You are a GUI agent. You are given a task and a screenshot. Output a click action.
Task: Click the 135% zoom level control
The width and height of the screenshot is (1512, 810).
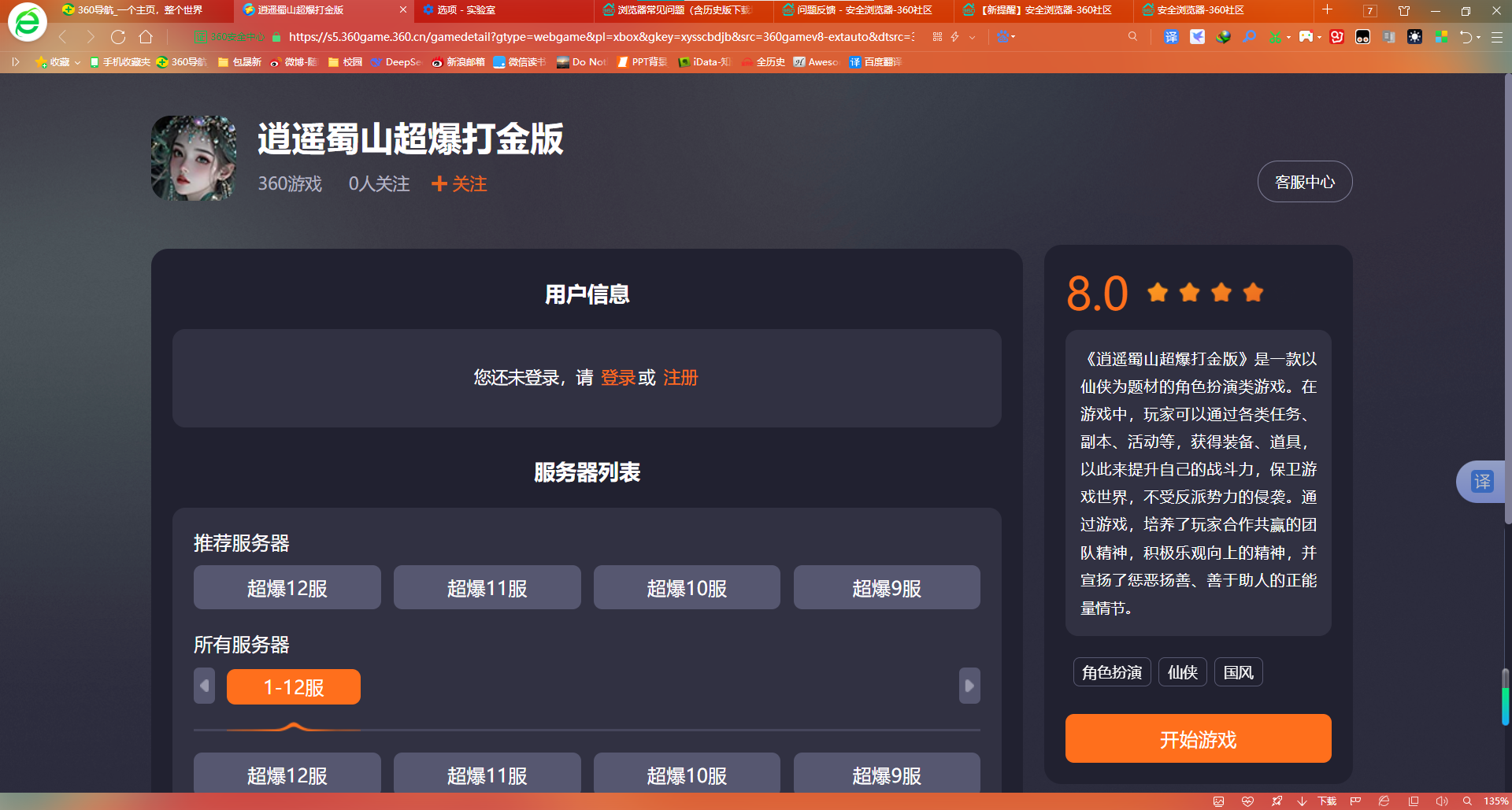[x=1495, y=801]
